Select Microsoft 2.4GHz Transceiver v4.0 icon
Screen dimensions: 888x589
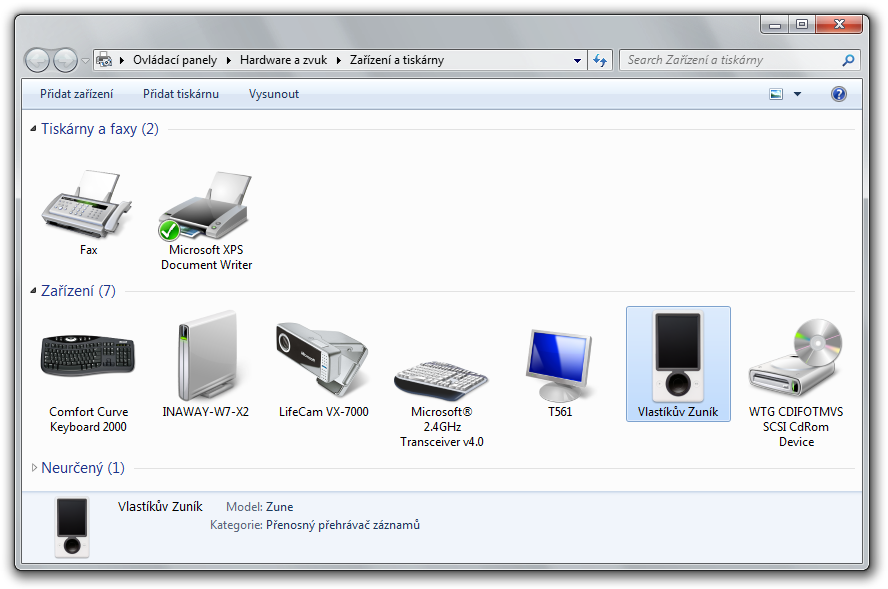pyautogui.click(x=441, y=380)
